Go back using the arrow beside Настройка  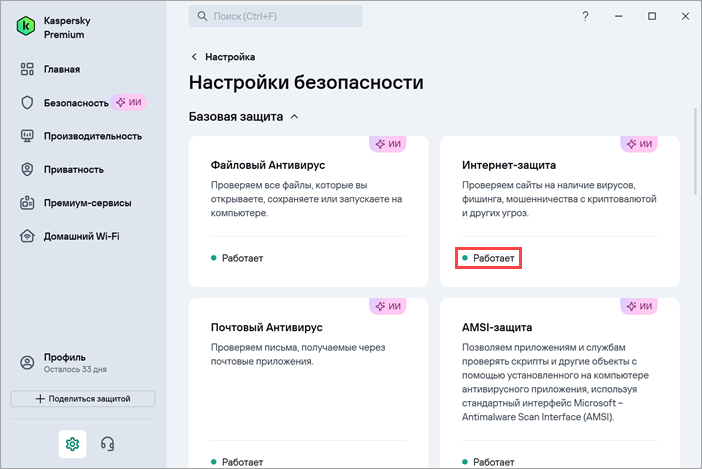coord(194,57)
